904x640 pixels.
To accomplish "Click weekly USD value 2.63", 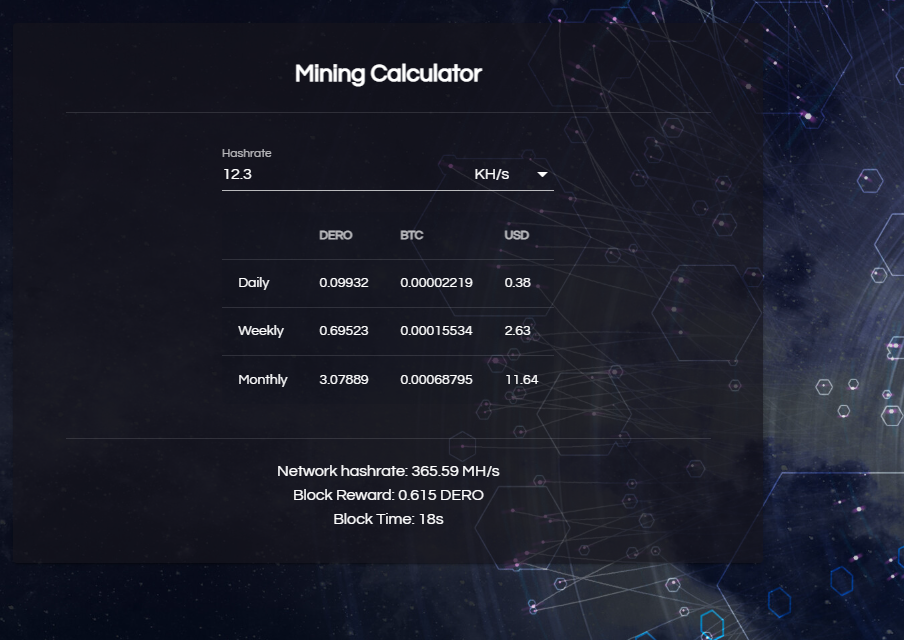I will point(517,330).
